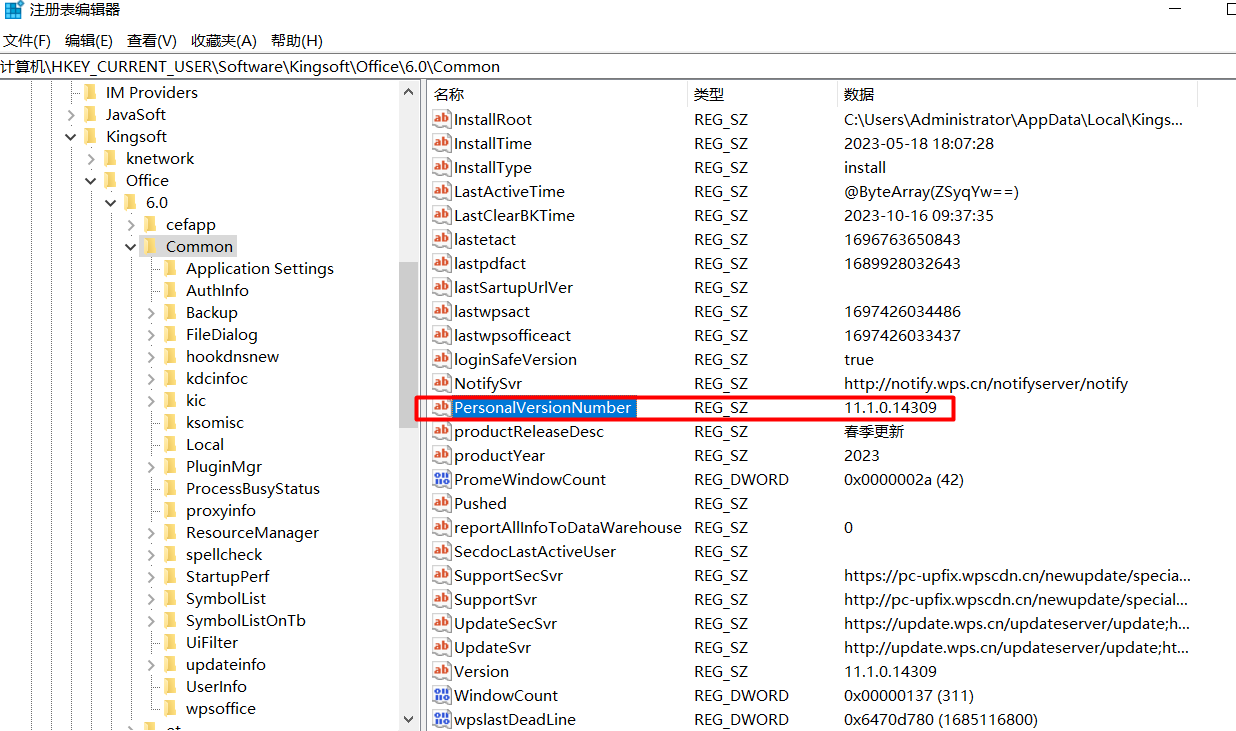Expand the kic tree node

151,401
